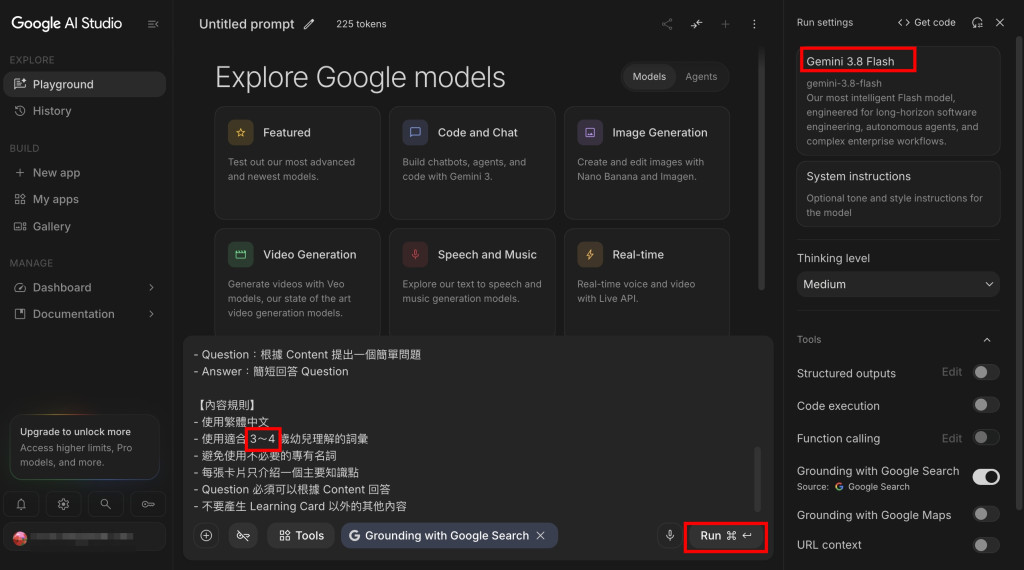The image size is (1024, 570).
Task: Edit the Untitled prompt title pencil icon
Action: (309, 24)
